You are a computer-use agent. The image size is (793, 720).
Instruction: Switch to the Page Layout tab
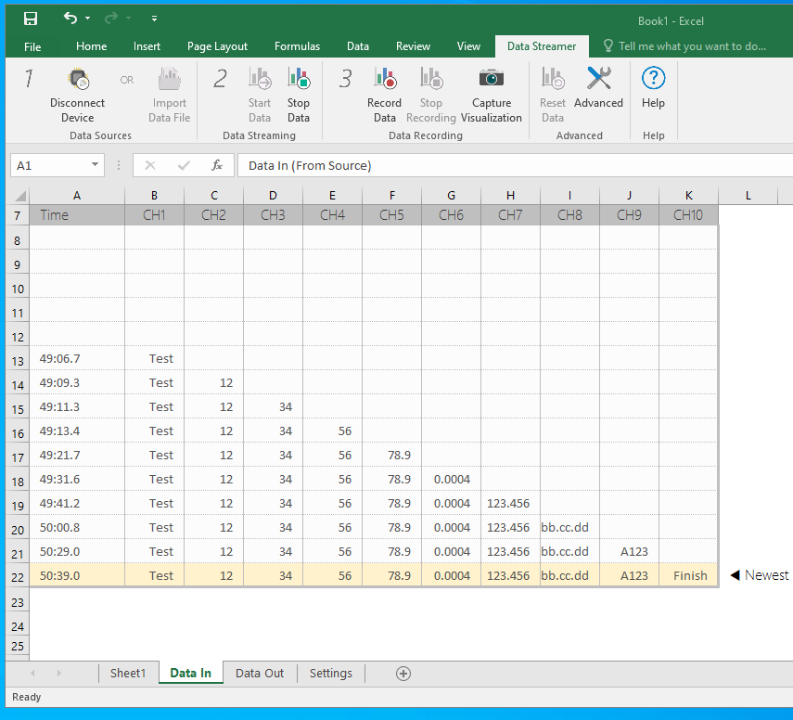pos(217,46)
